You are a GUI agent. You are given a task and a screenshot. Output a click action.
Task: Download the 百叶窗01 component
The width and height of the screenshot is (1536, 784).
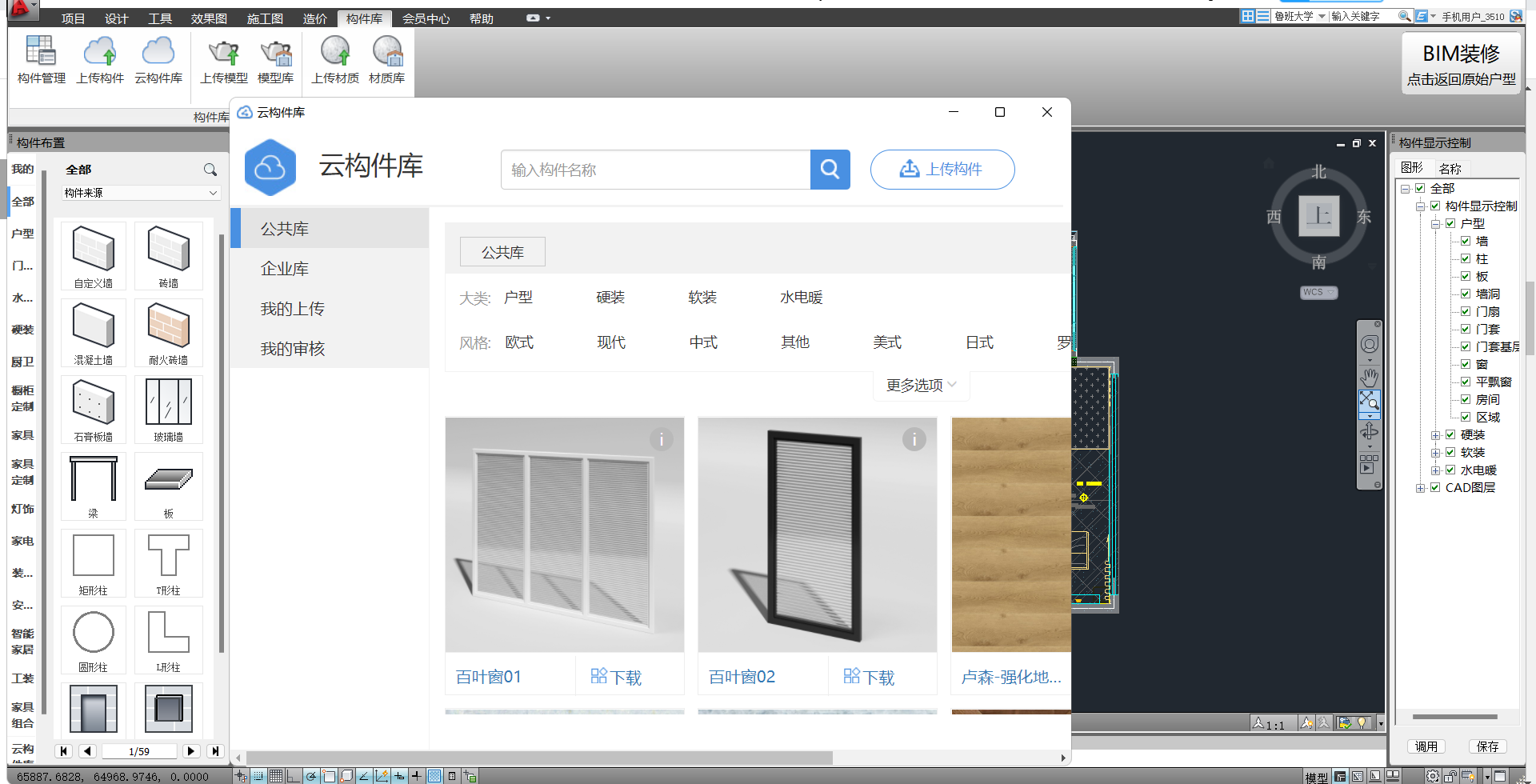pos(617,677)
